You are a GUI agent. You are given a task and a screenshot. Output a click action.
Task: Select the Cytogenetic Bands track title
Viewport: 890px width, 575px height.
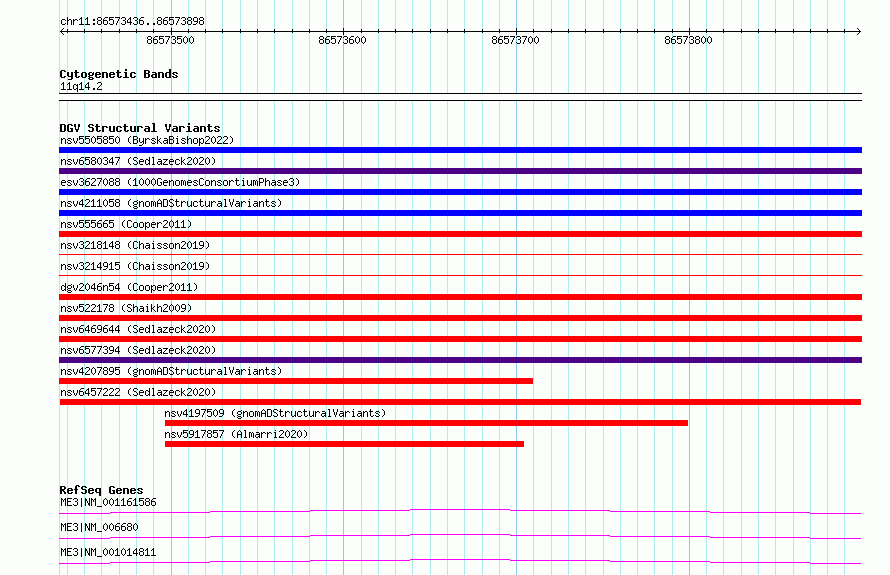point(119,74)
